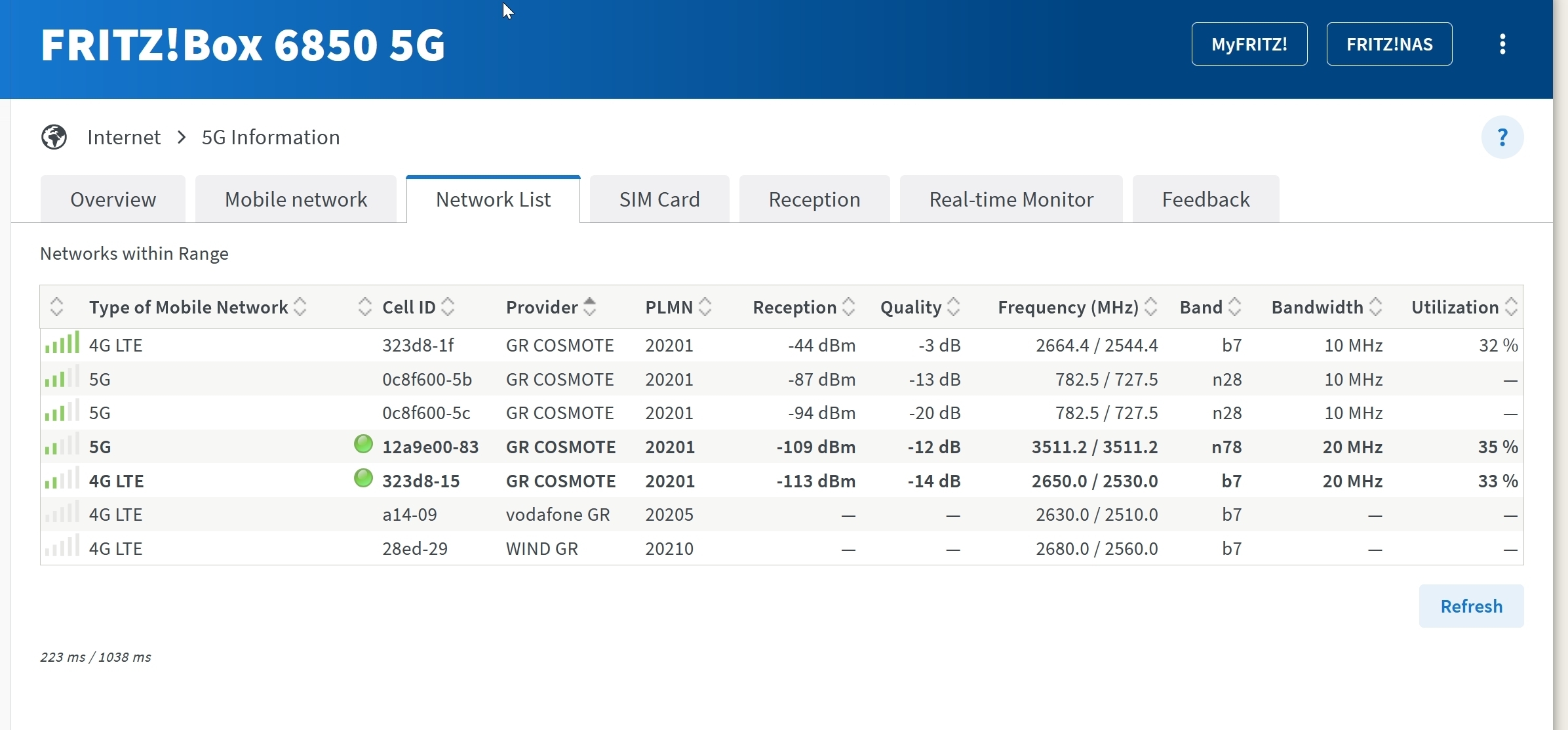
Task: Select cell ID 323d8-15
Action: click(421, 481)
